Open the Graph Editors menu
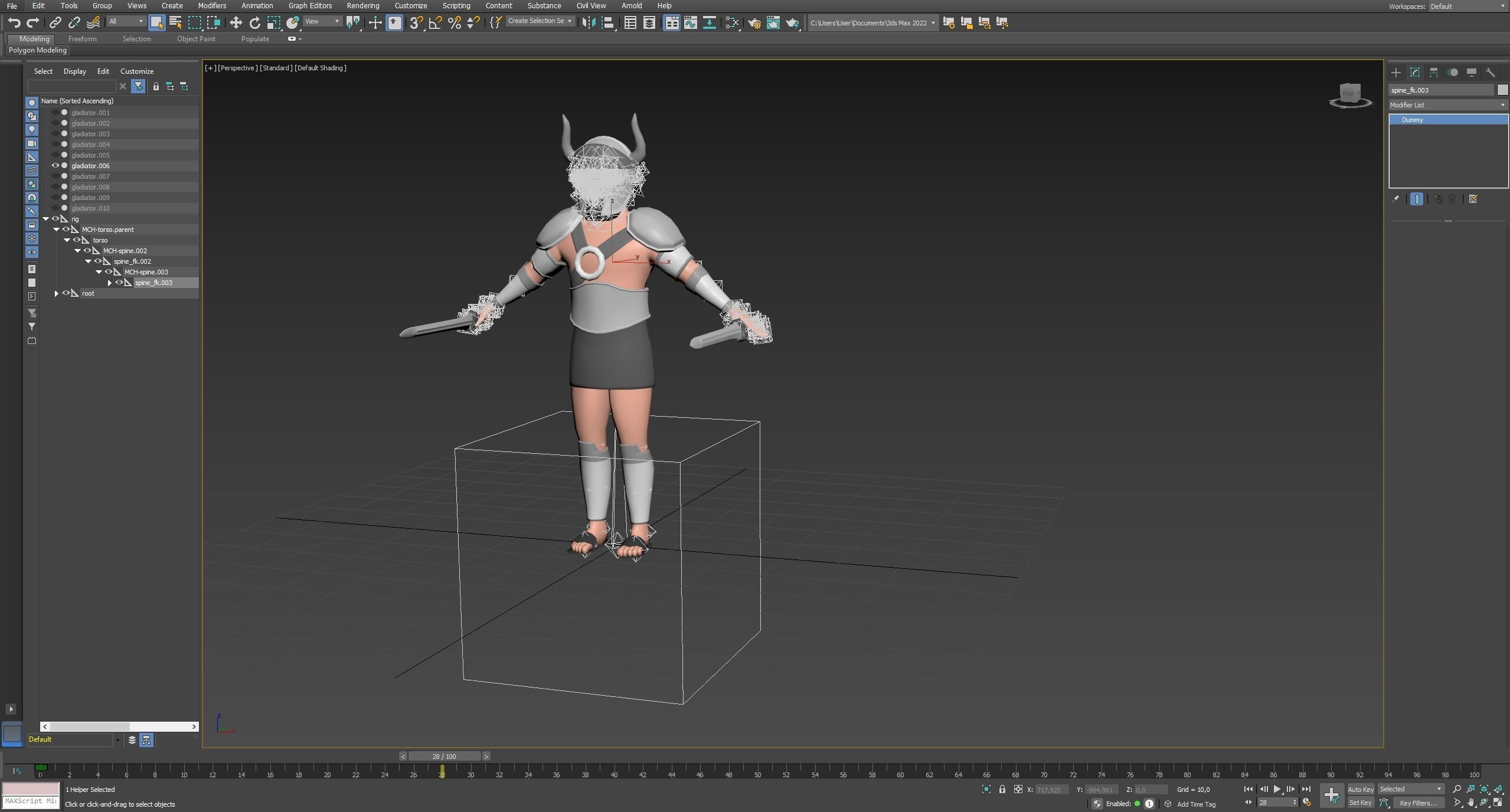1510x812 pixels. 310,6
